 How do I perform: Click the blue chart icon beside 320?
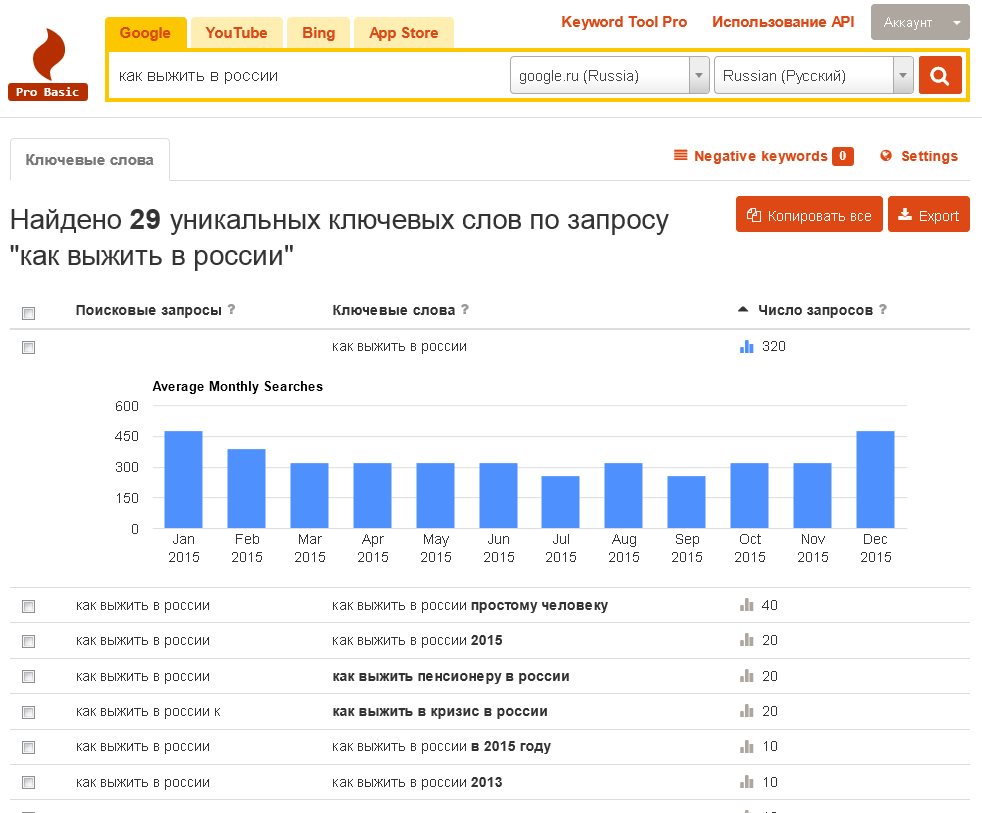pos(747,346)
